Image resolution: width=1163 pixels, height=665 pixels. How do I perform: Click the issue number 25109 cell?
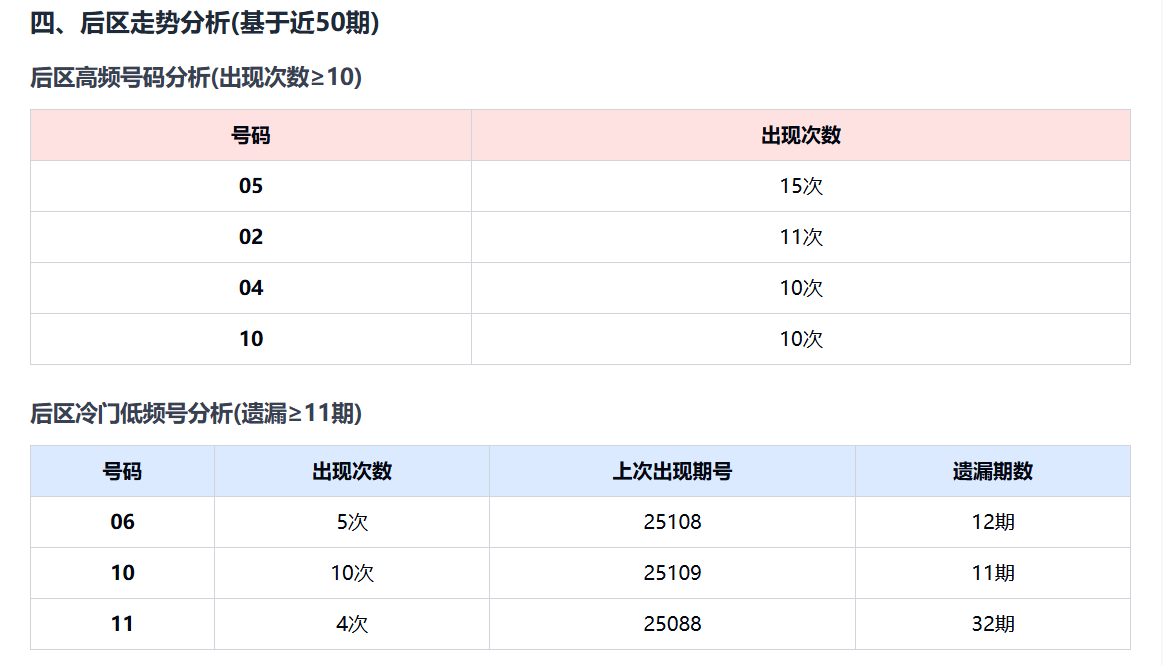(672, 573)
